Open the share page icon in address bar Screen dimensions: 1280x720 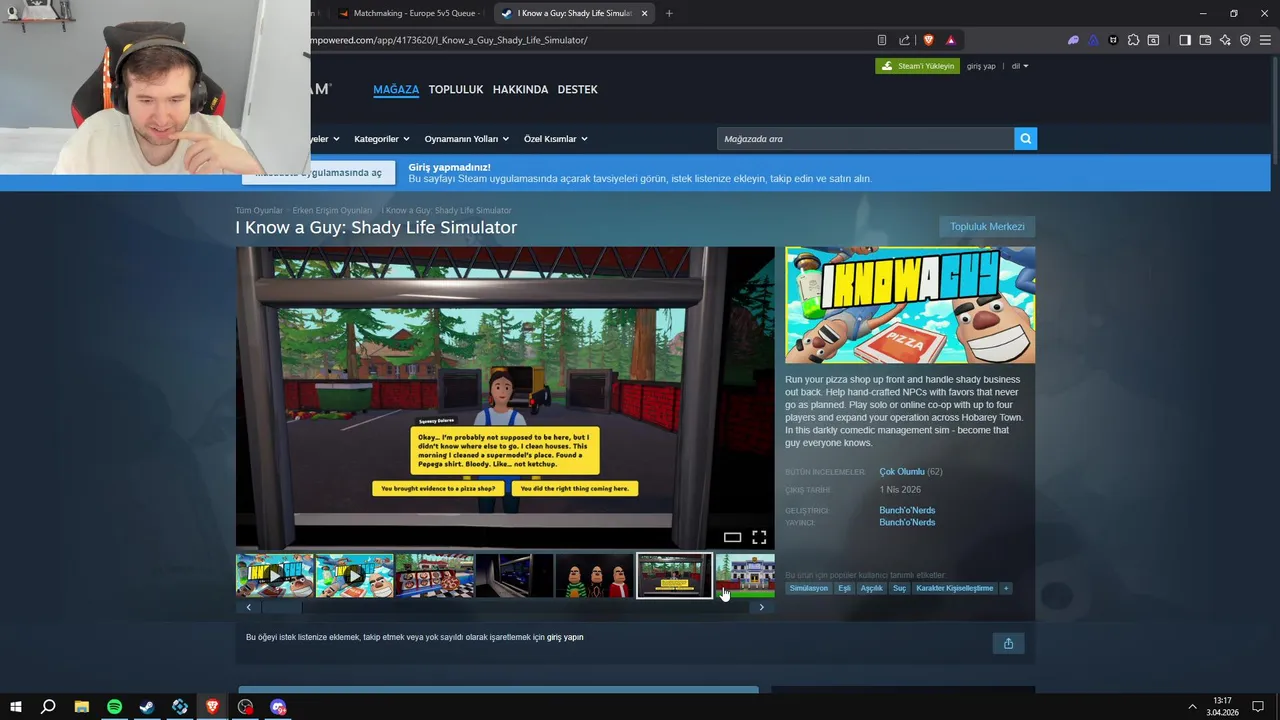904,40
